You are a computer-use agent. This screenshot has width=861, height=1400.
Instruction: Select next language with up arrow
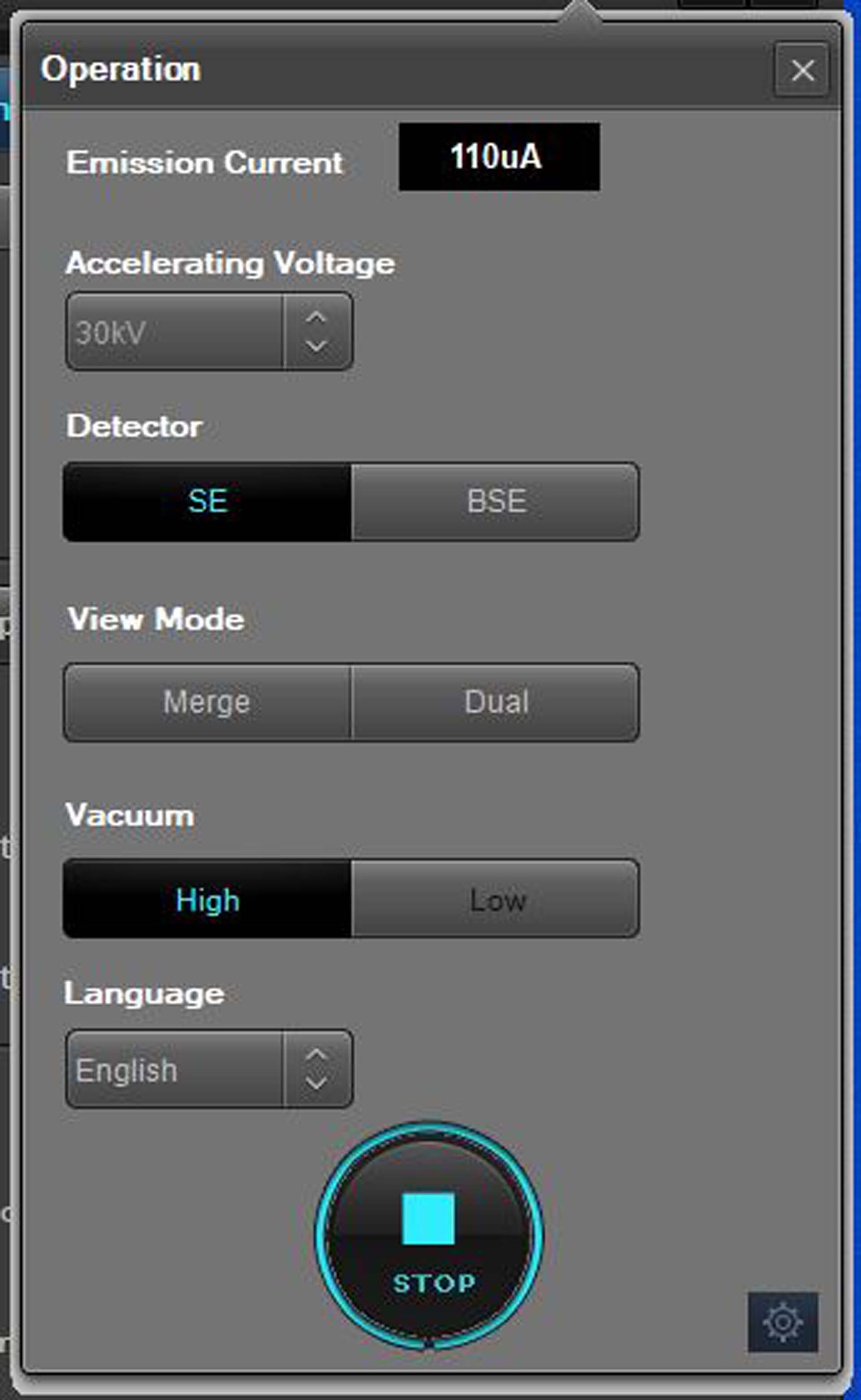click(316, 1055)
